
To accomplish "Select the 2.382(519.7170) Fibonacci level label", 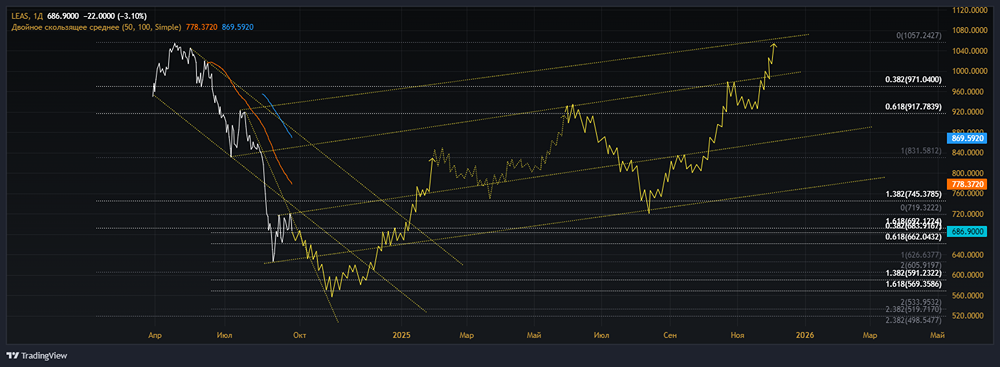I will pos(913,309).
